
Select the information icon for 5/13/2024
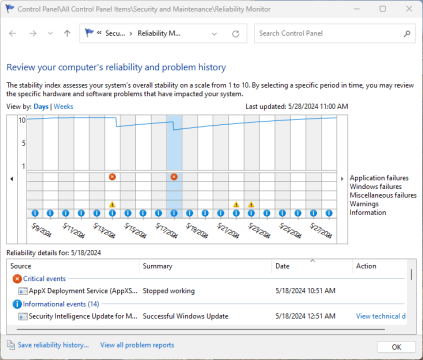[x=97, y=213]
